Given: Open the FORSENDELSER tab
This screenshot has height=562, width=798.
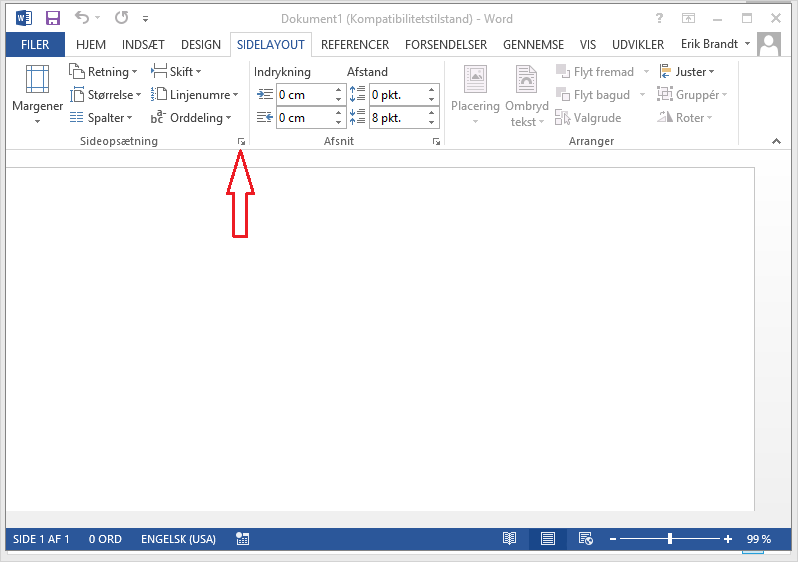Looking at the screenshot, I should point(446,45).
